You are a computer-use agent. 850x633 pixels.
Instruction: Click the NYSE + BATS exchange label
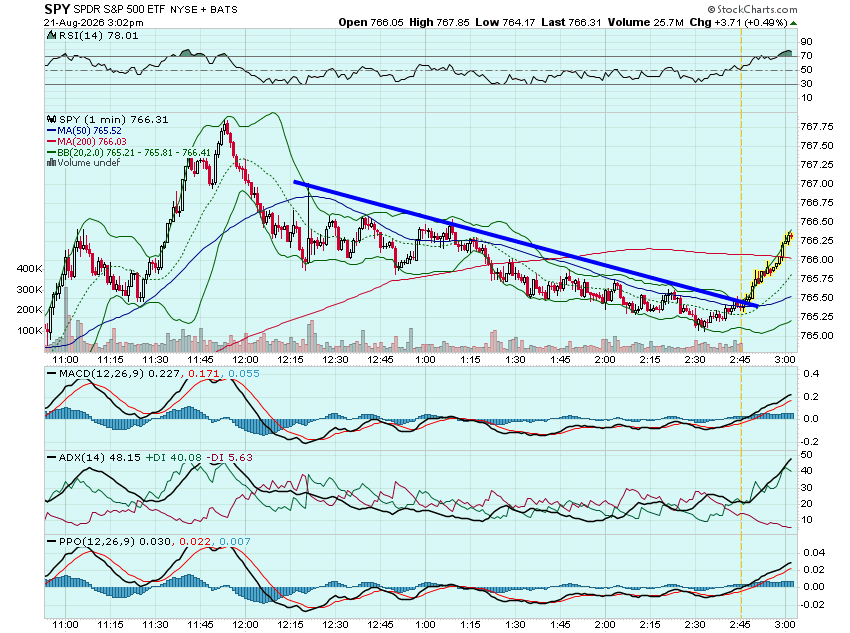(x=204, y=9)
